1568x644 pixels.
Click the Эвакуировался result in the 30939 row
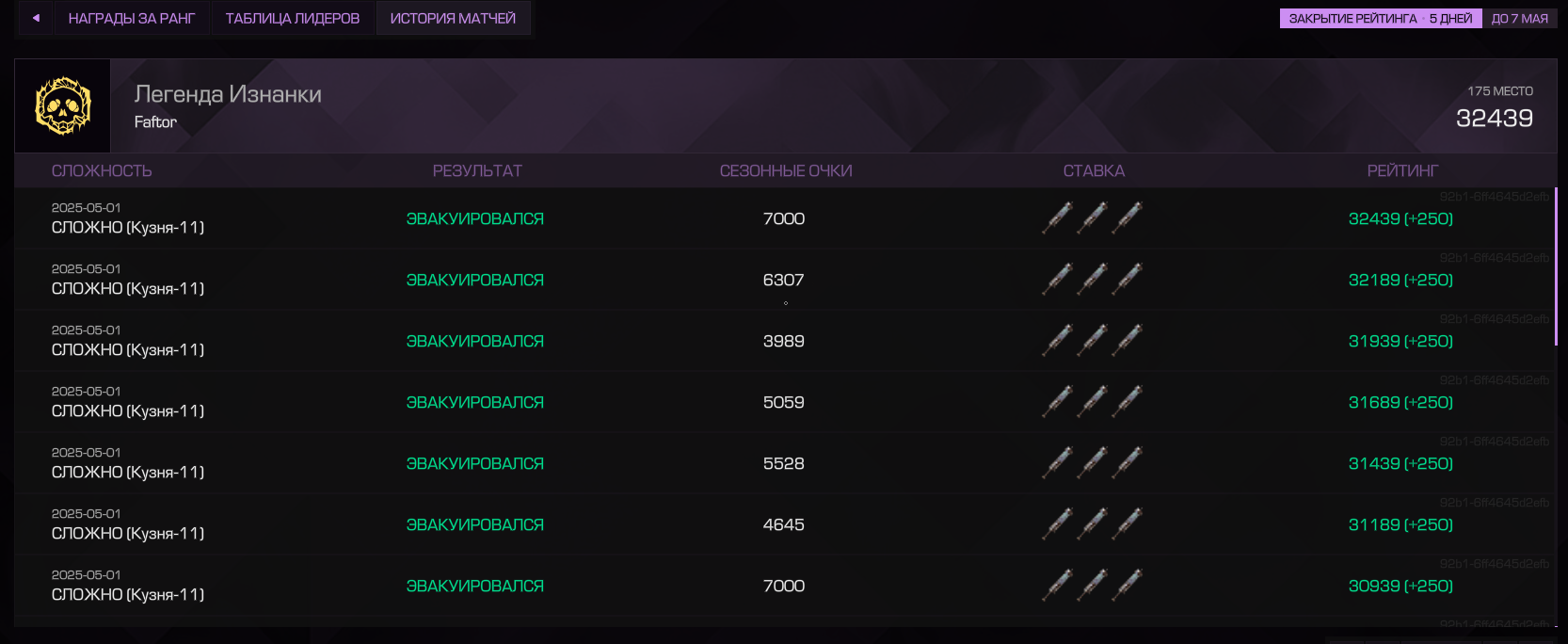coord(475,586)
